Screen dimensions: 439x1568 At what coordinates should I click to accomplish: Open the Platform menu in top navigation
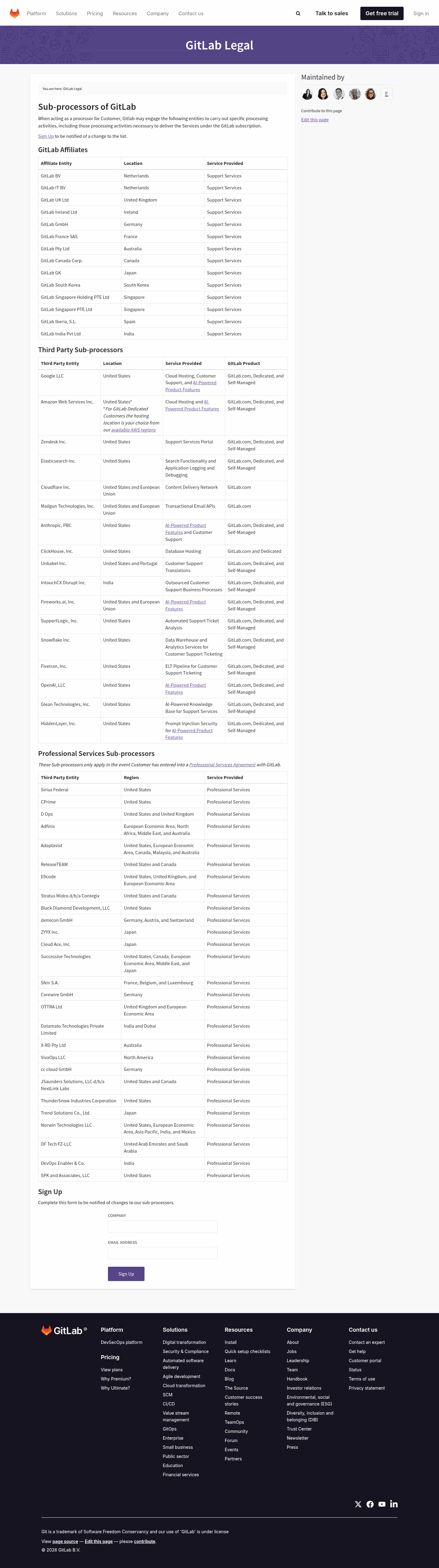tap(37, 13)
